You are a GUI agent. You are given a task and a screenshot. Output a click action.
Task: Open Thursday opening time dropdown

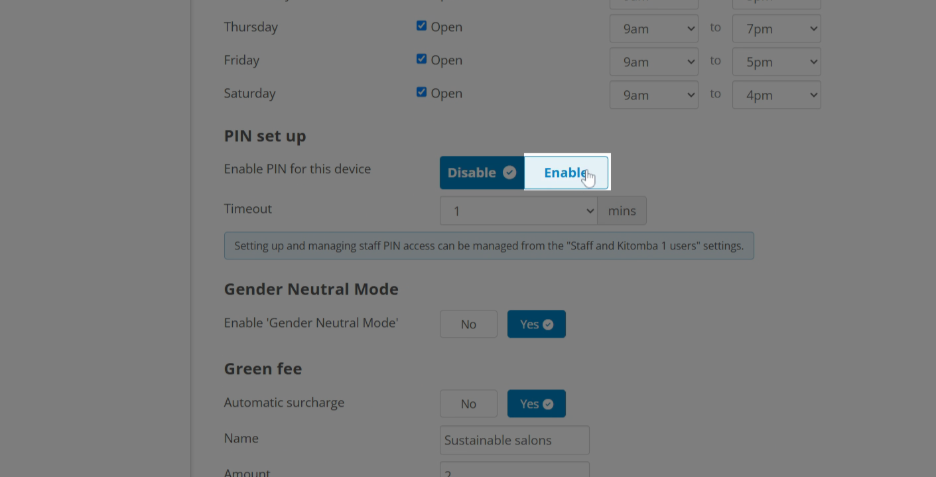click(654, 29)
